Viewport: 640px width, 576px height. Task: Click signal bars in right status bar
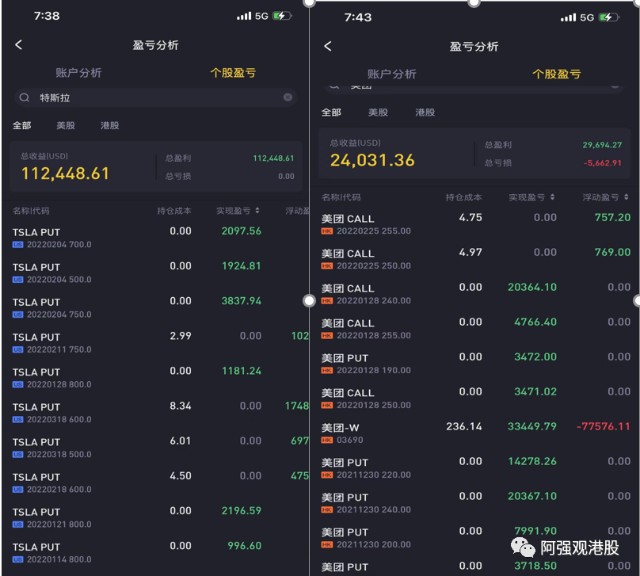568,18
